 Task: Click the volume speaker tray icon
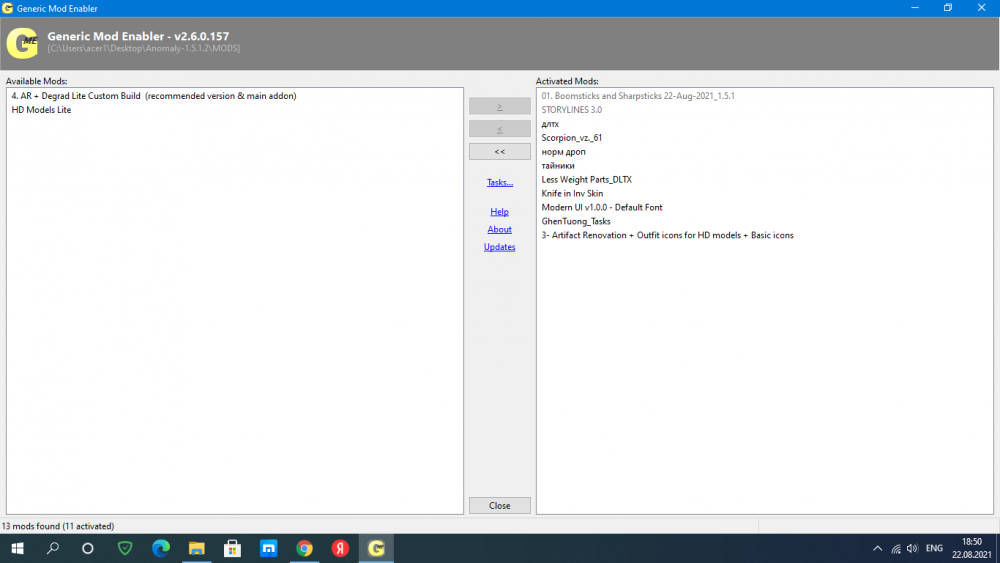912,548
